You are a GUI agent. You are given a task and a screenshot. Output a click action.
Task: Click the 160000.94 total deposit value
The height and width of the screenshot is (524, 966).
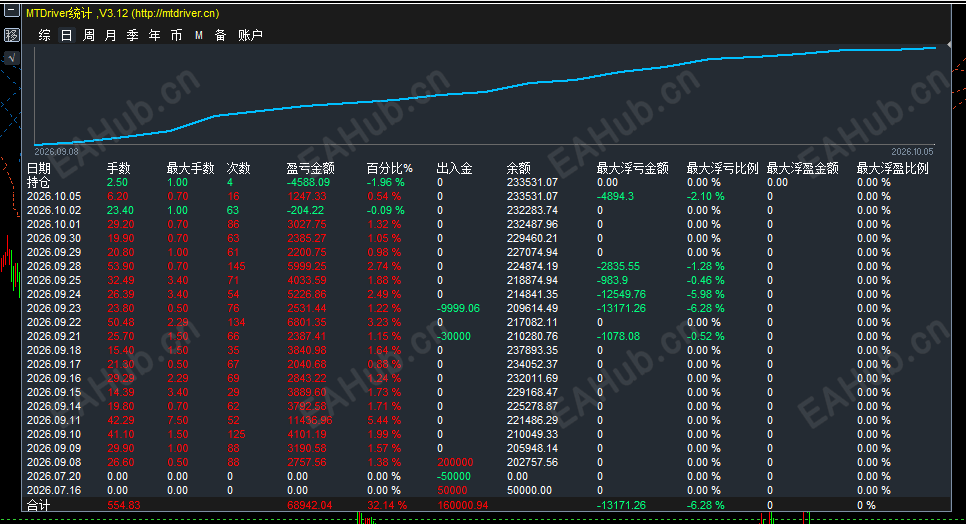(463, 506)
